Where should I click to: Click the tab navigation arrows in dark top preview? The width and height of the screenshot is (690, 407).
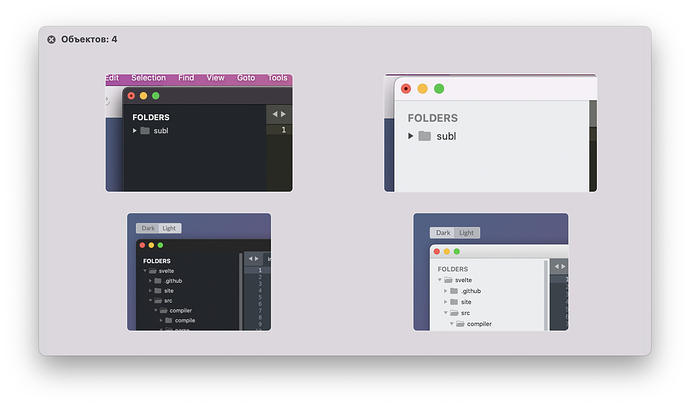[278, 114]
